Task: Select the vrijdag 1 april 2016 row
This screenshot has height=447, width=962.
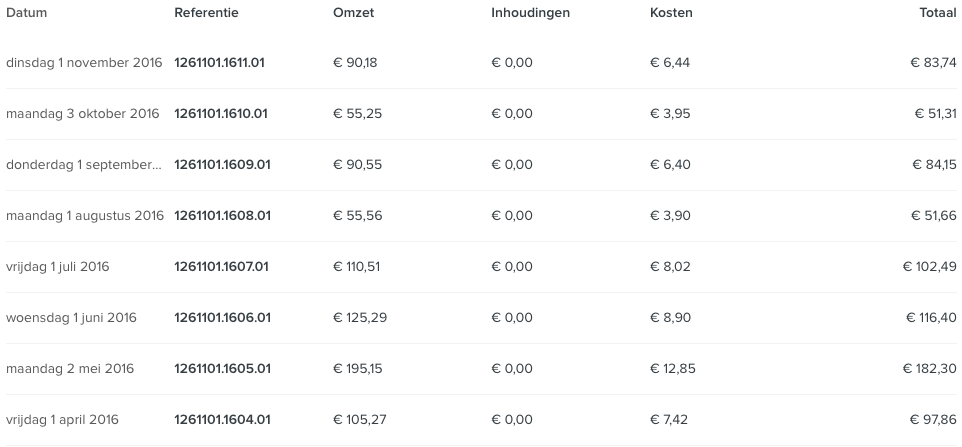Action: tap(481, 419)
